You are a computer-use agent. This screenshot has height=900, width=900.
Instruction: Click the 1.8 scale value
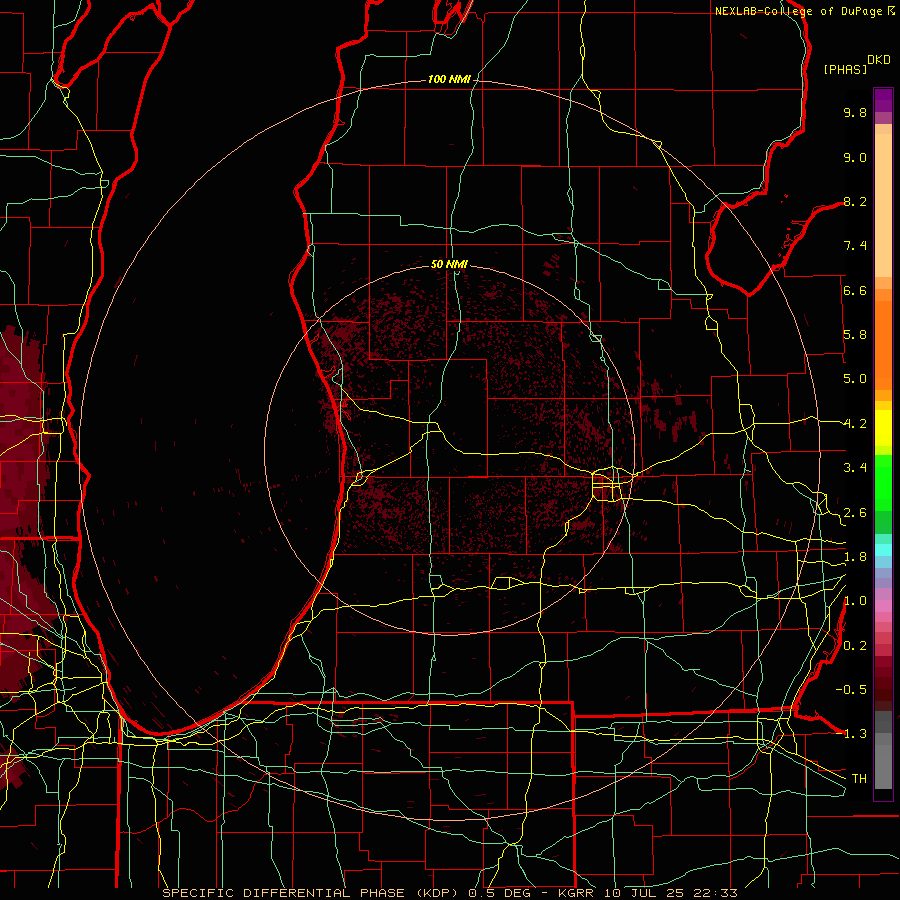point(855,557)
